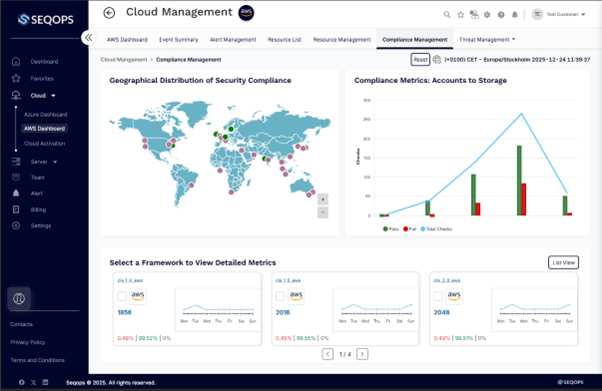The height and width of the screenshot is (391, 602).
Task: Click the AWS logo on cis_1_4_aws card
Action: coord(137,296)
